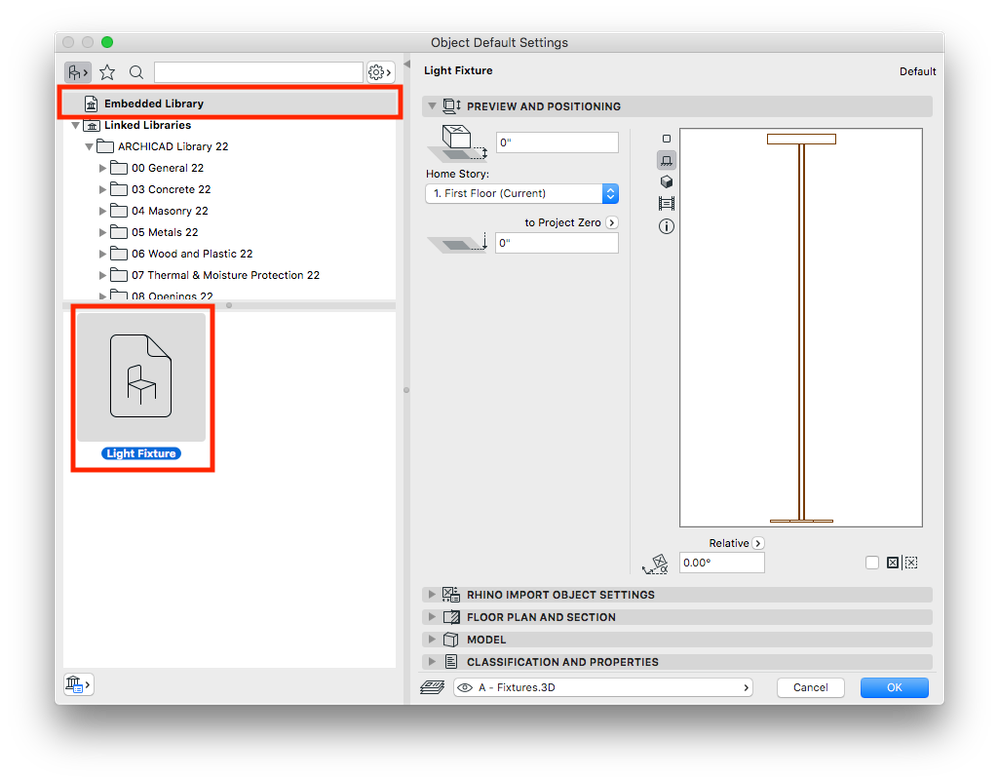This screenshot has width=999, height=783.
Task: Click the green zoom window button
Action: [x=108, y=42]
